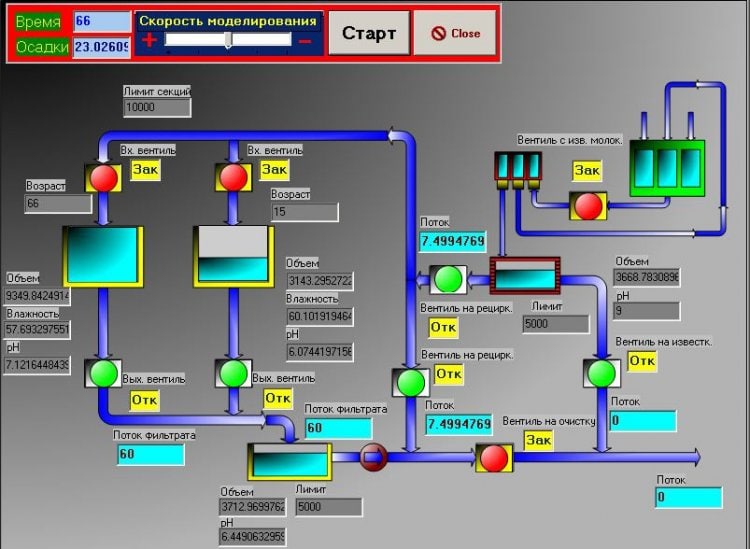Toggle the green outlet valve below the half-filled tank
The height and width of the screenshot is (549, 750).
[233, 373]
